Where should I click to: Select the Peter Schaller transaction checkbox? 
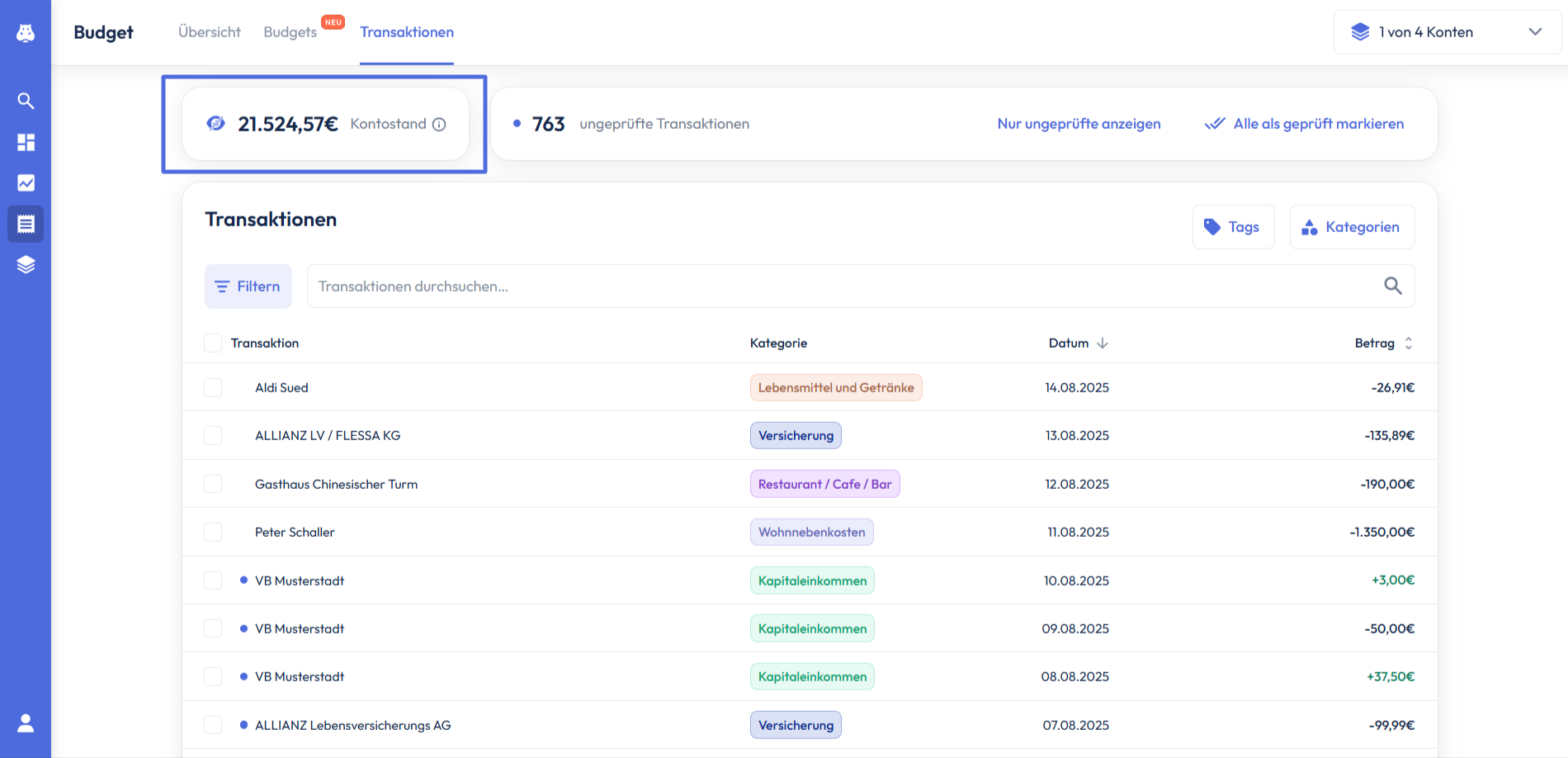click(213, 532)
